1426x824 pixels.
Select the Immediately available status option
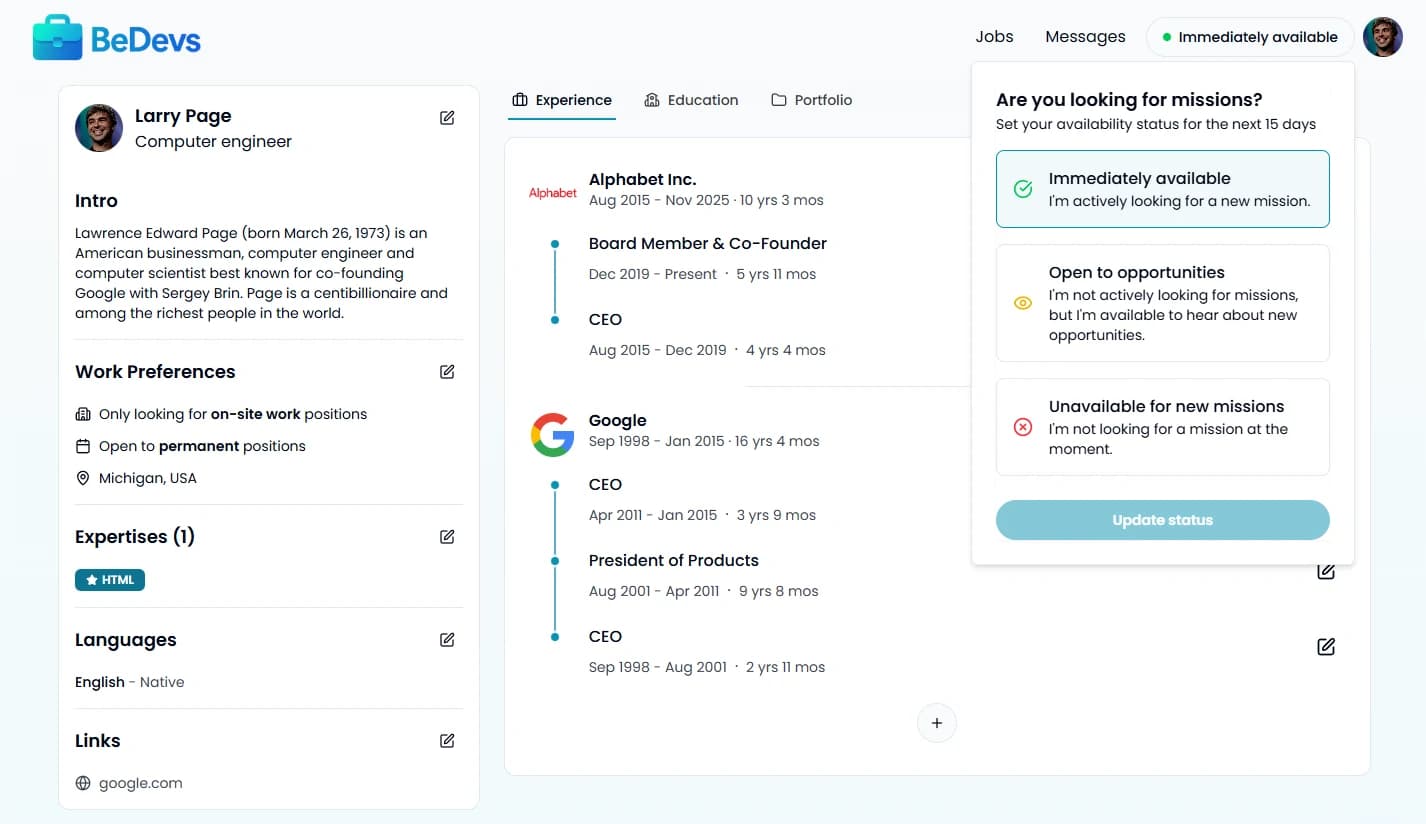(x=1162, y=188)
